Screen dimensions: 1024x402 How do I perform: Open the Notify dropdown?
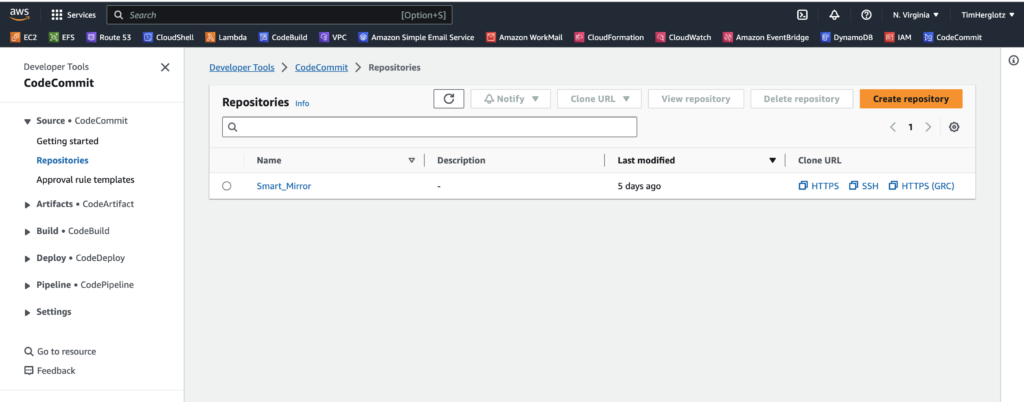coord(511,99)
